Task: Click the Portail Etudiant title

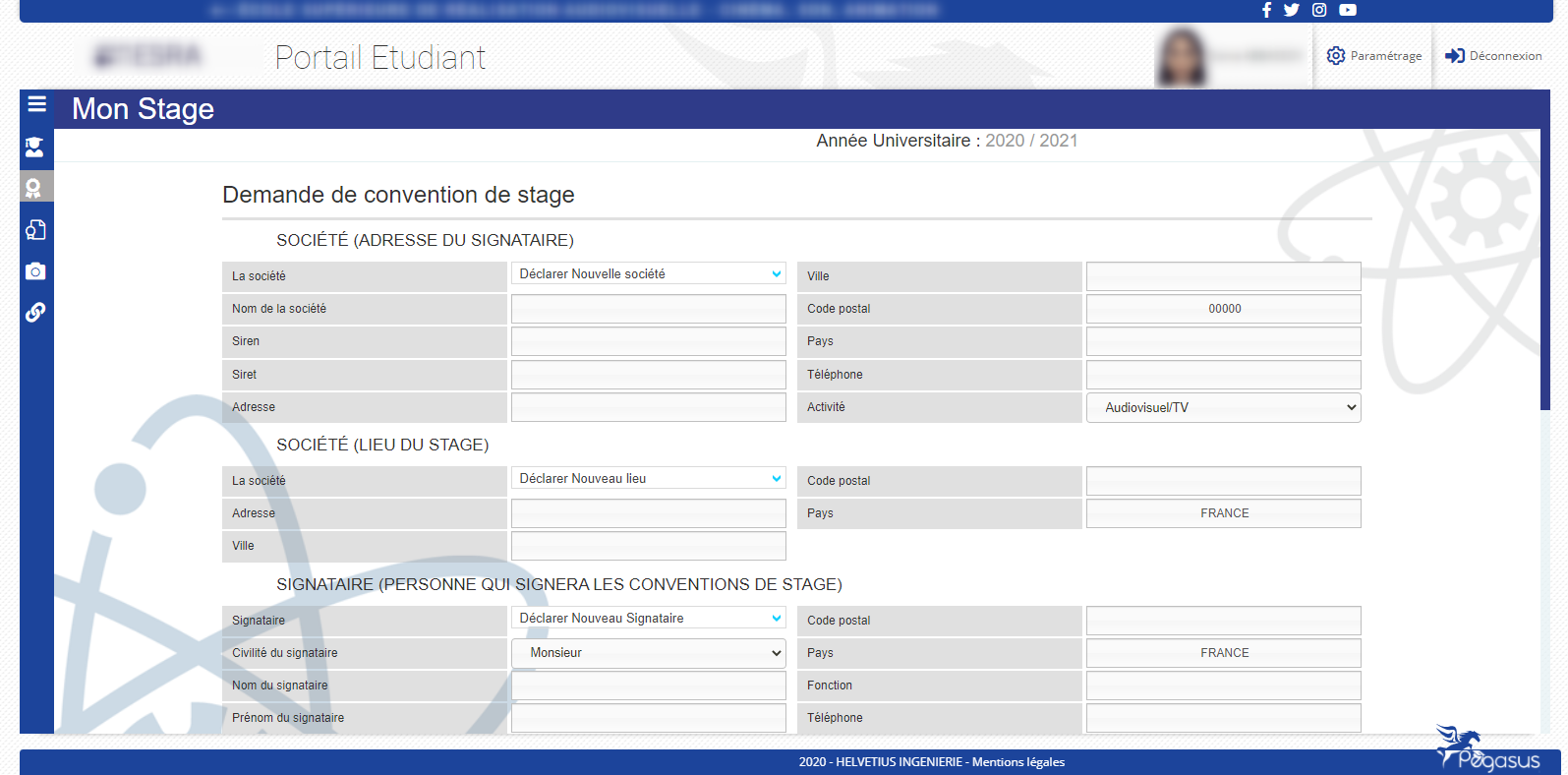Action: 380,57
